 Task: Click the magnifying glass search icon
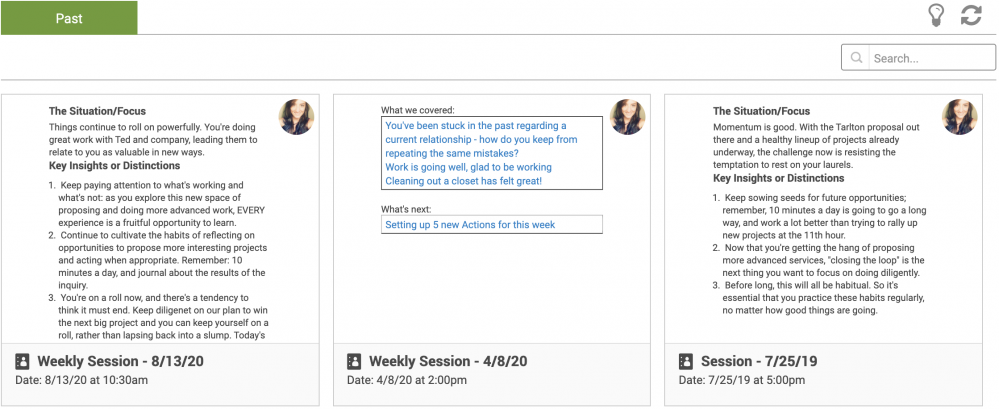(x=856, y=58)
